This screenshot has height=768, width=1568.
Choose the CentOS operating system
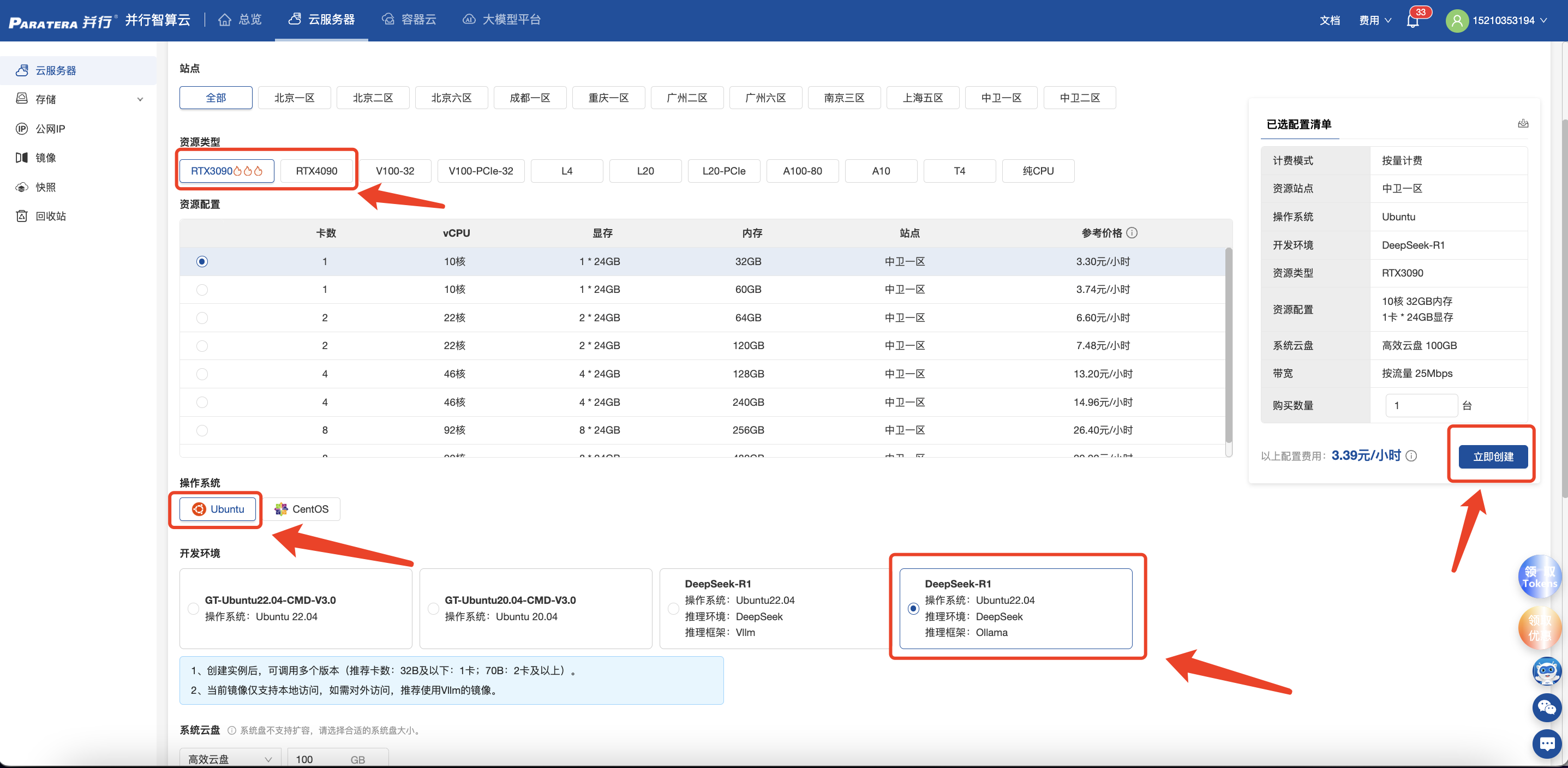(302, 509)
